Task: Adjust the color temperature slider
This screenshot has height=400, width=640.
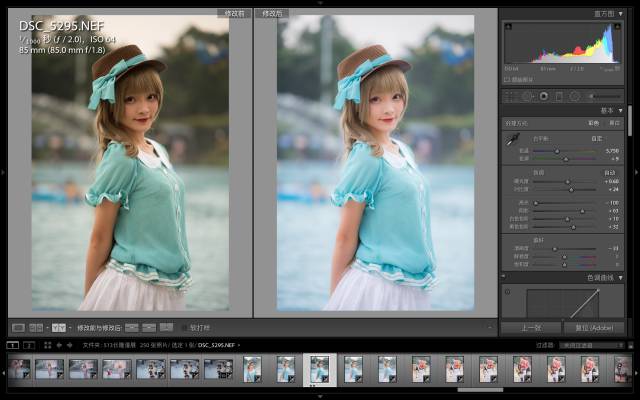Action: pyautogui.click(x=557, y=151)
